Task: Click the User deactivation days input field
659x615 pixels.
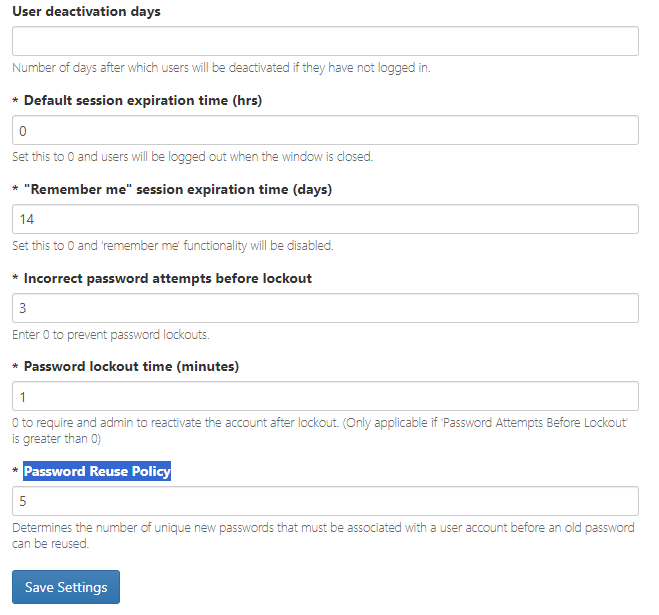Action: pos(325,41)
